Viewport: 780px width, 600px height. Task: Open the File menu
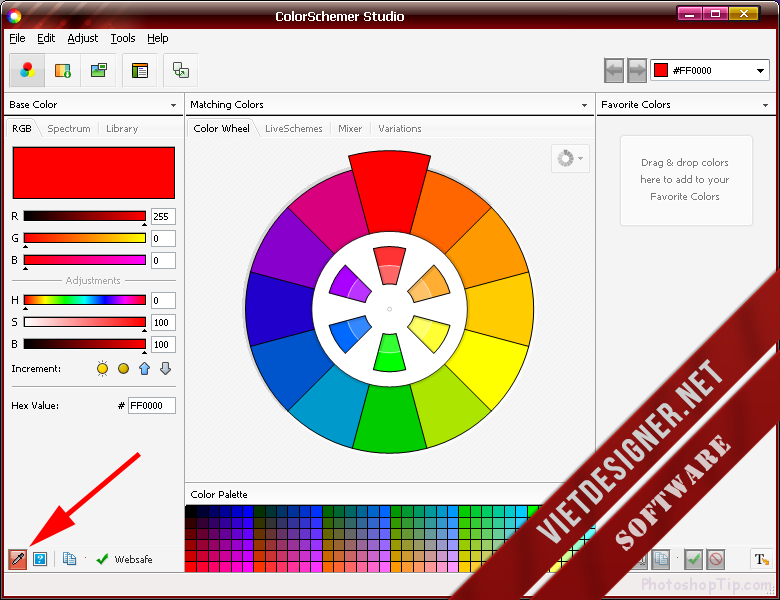click(17, 38)
